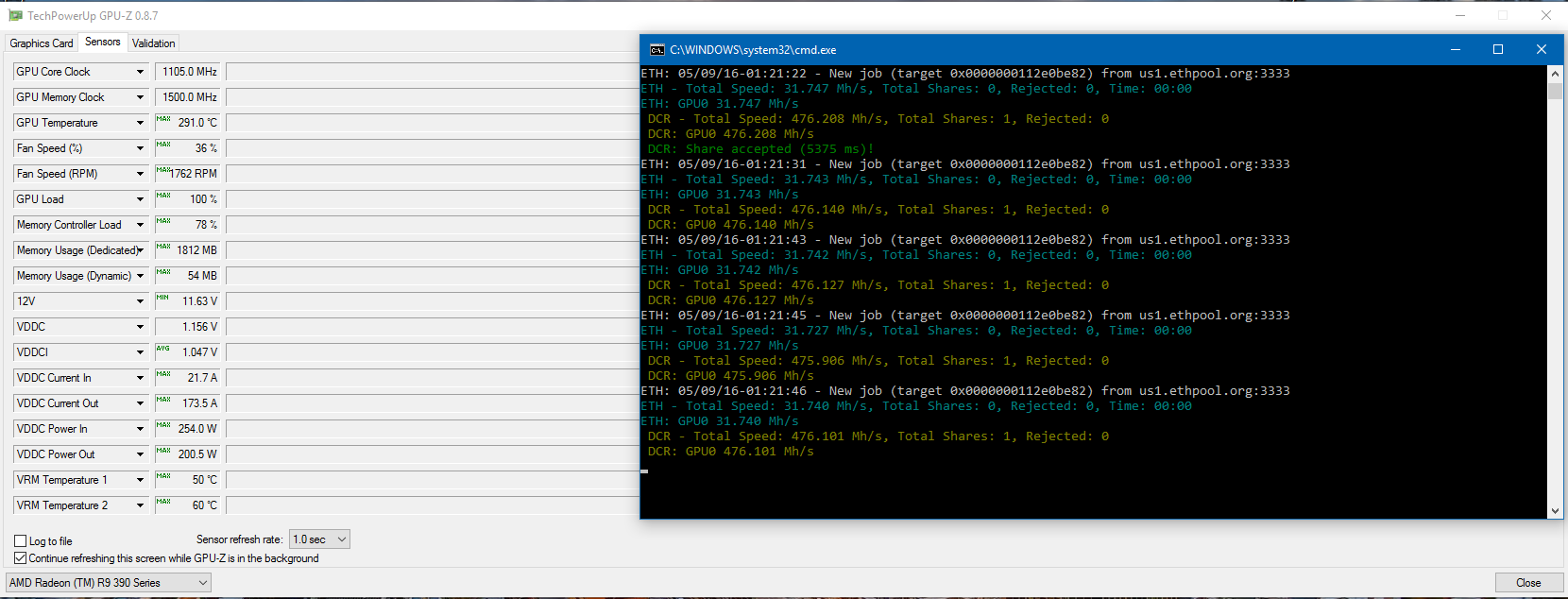Expand the GPU Load dropdown
The width and height of the screenshot is (1568, 599).
[x=140, y=199]
